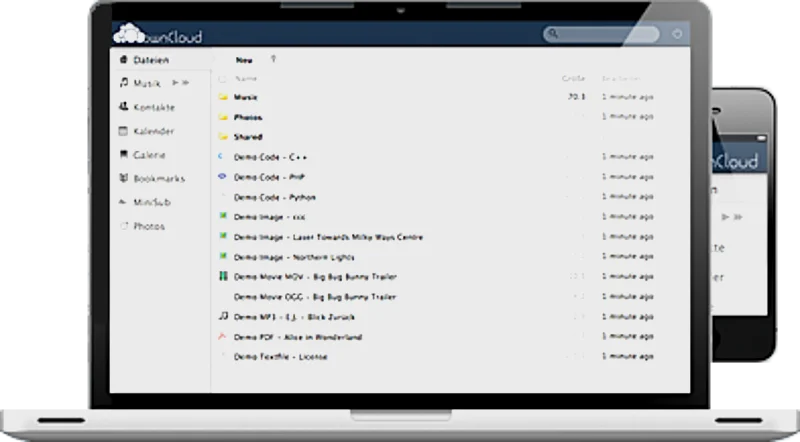Open the Photos folder in file list
The width and height of the screenshot is (800, 442).
pyautogui.click(x=248, y=117)
